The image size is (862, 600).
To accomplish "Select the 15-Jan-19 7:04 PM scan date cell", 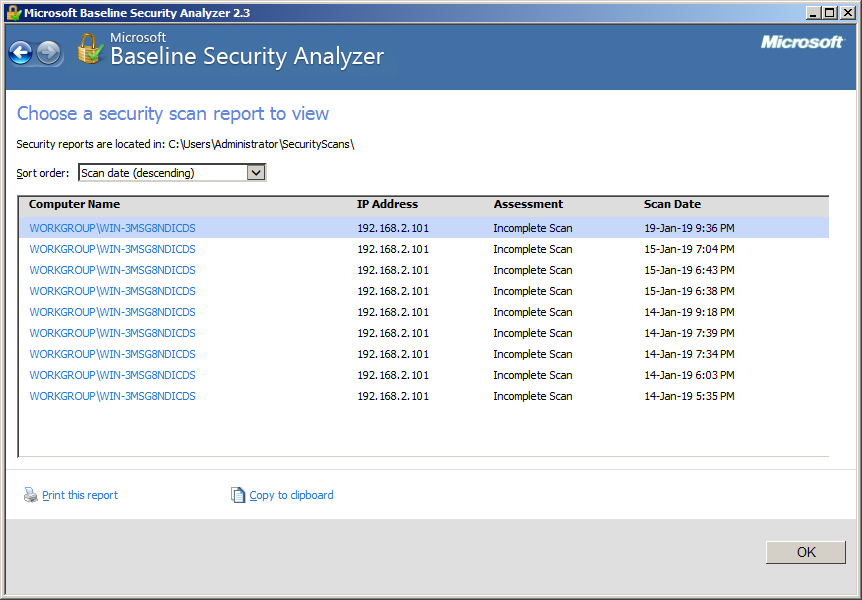I will click(689, 249).
